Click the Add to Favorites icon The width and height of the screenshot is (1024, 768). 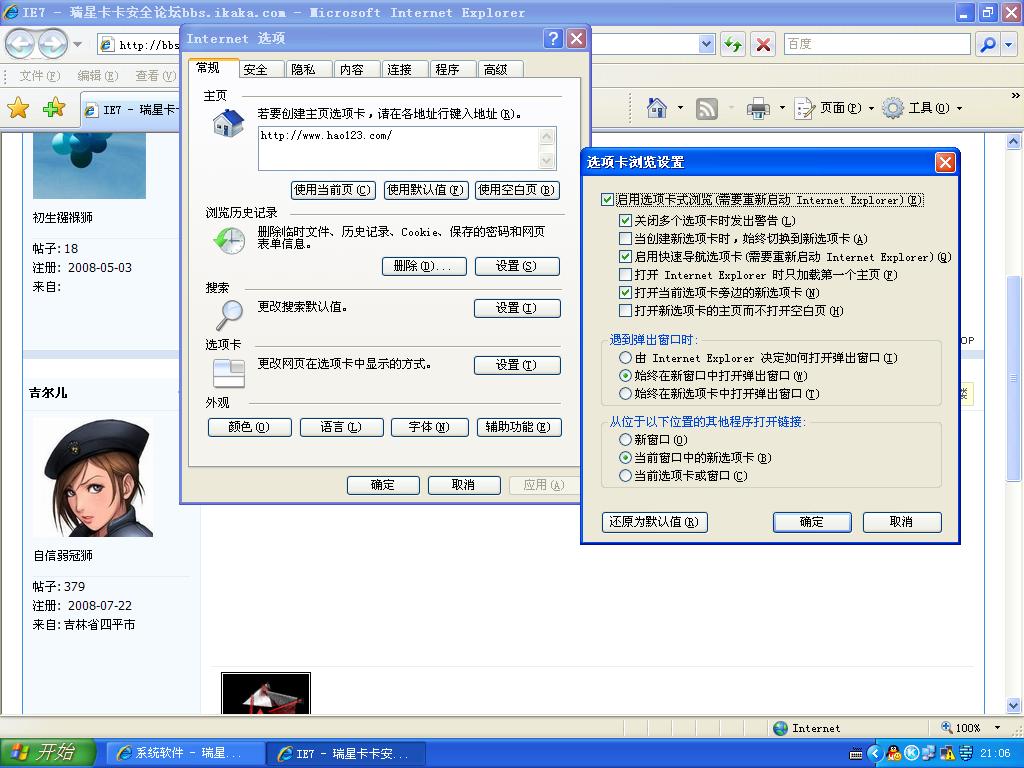coord(54,108)
